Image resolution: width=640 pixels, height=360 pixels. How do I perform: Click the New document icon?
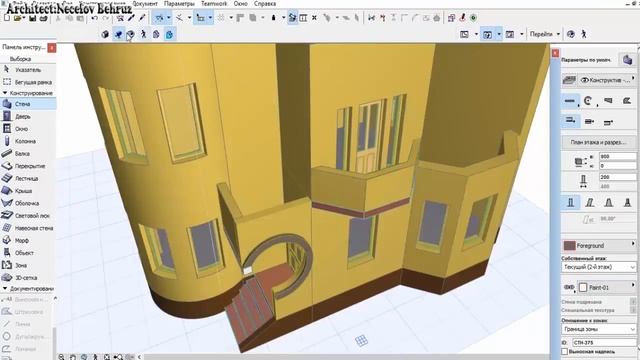(x=7, y=18)
